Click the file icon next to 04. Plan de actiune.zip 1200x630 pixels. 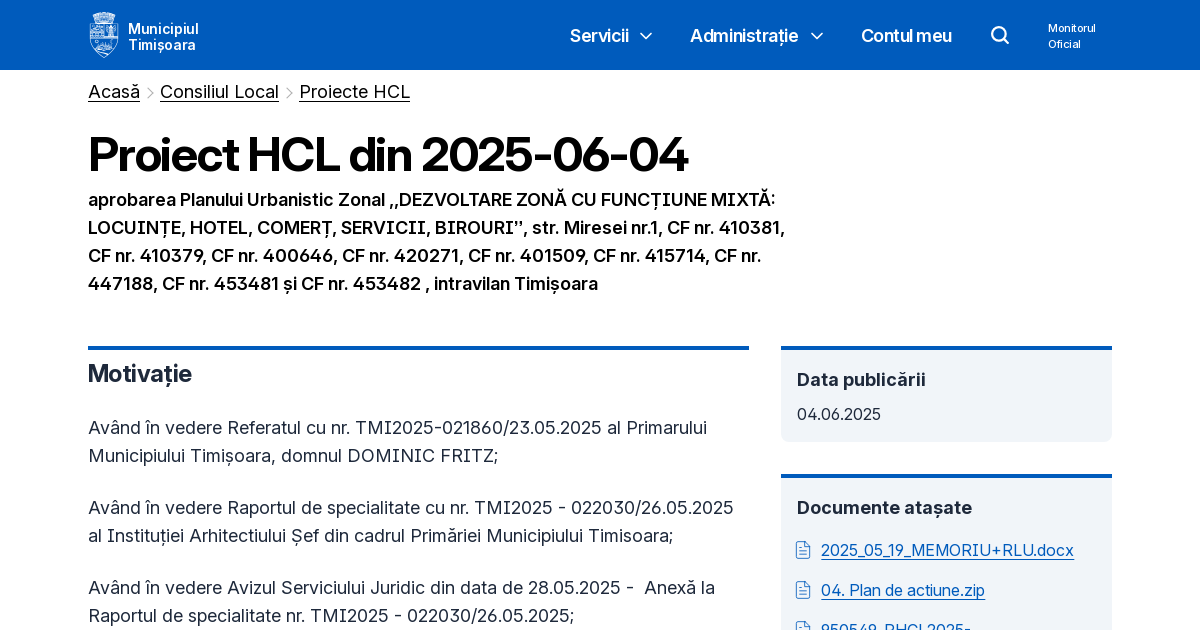[x=803, y=590]
